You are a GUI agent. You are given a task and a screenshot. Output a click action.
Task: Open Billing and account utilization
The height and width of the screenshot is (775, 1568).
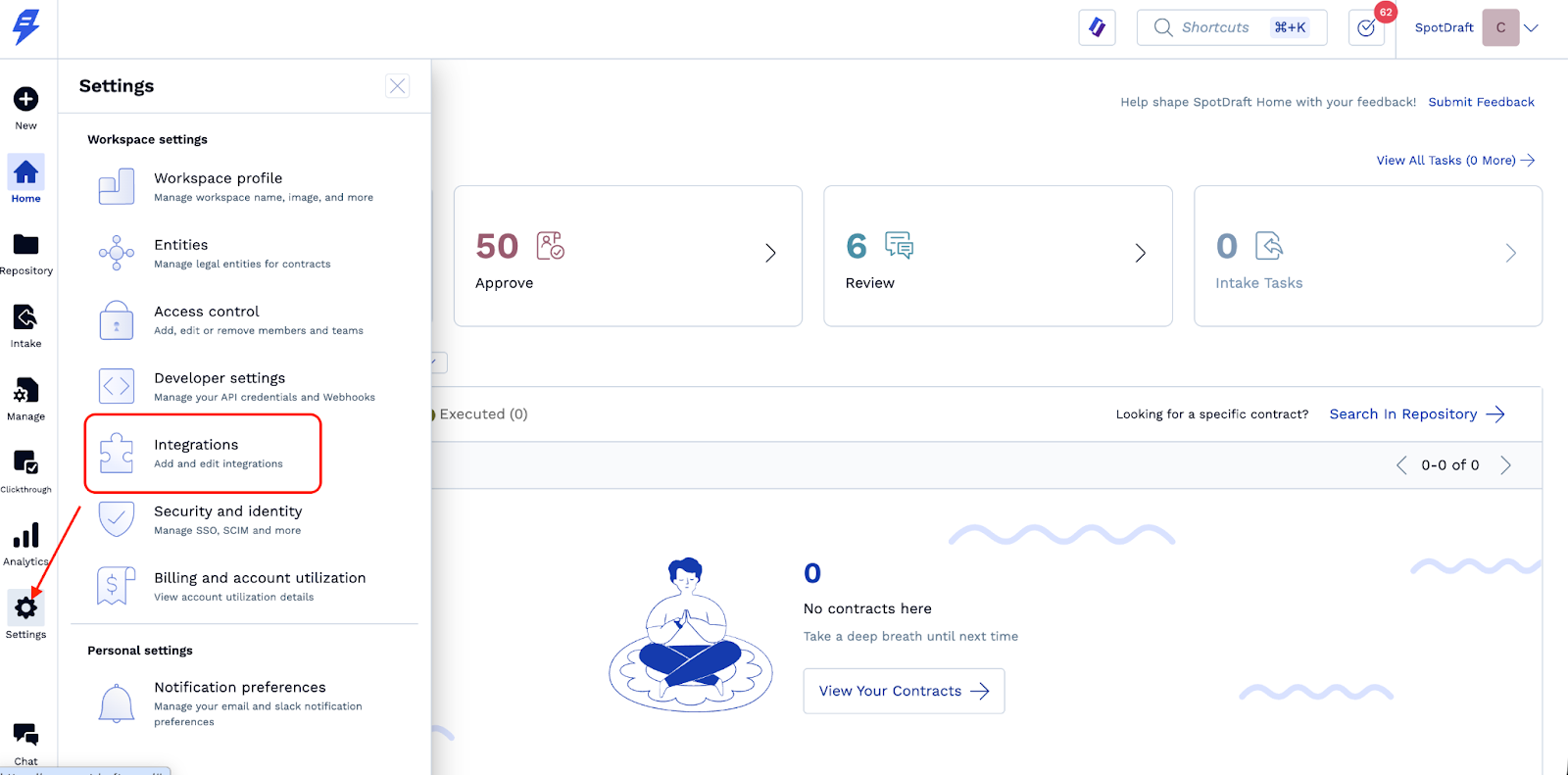[245, 586]
